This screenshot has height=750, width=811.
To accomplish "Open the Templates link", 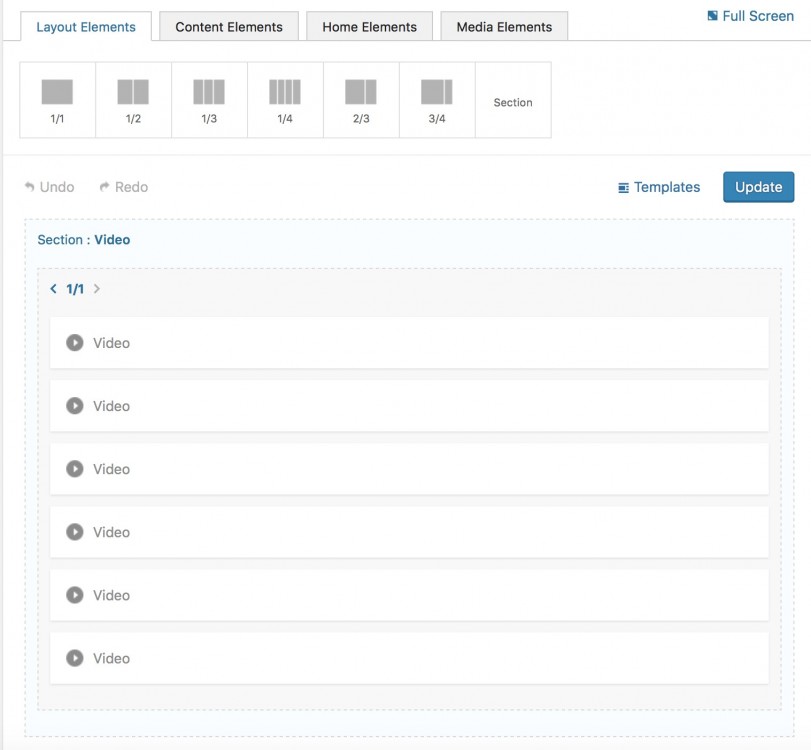I will coord(659,187).
